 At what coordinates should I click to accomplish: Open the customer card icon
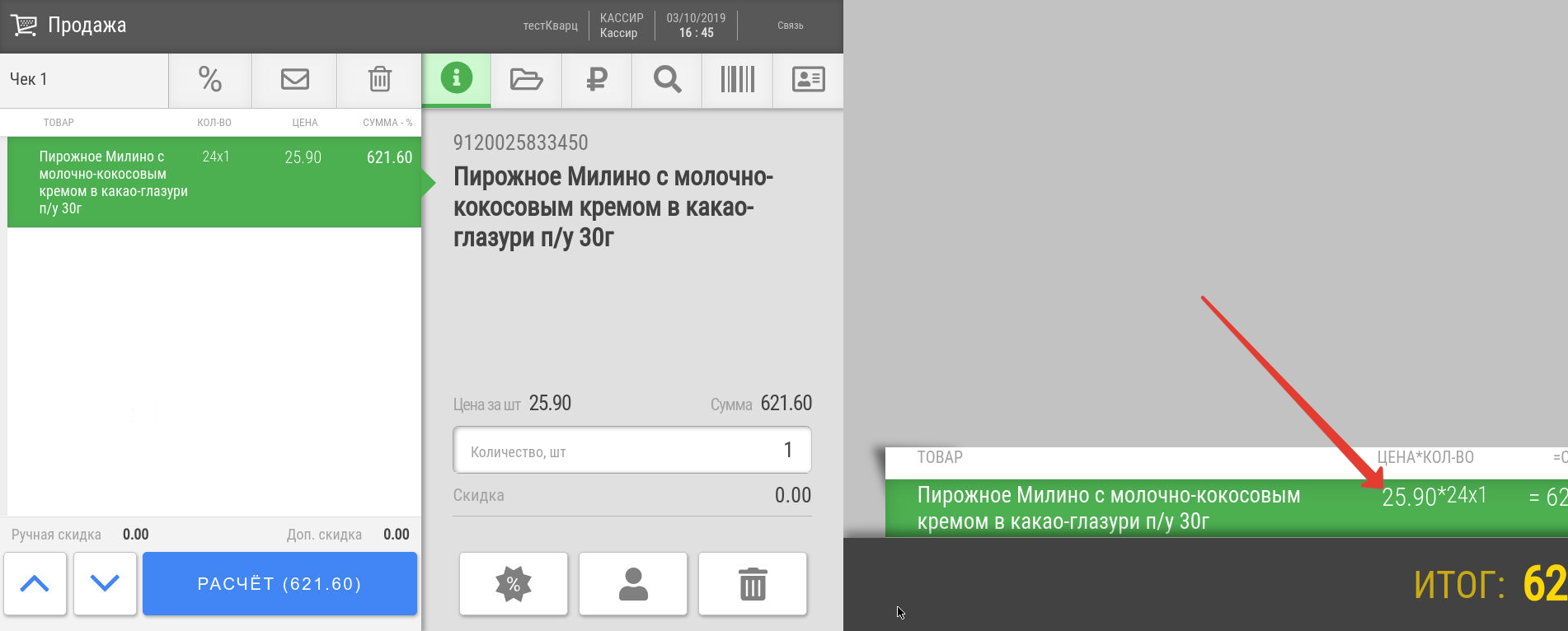808,80
